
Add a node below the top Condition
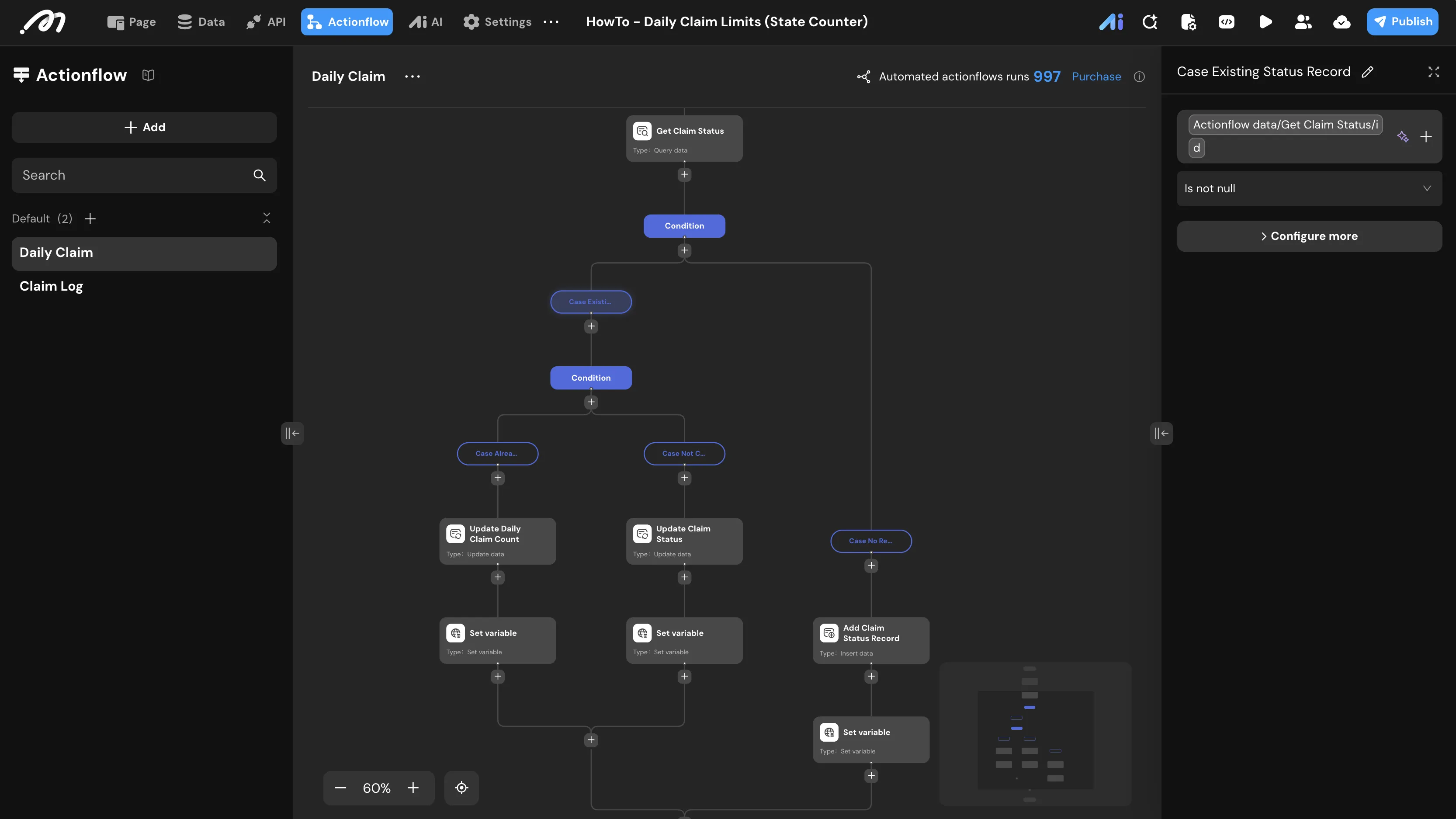tap(684, 250)
